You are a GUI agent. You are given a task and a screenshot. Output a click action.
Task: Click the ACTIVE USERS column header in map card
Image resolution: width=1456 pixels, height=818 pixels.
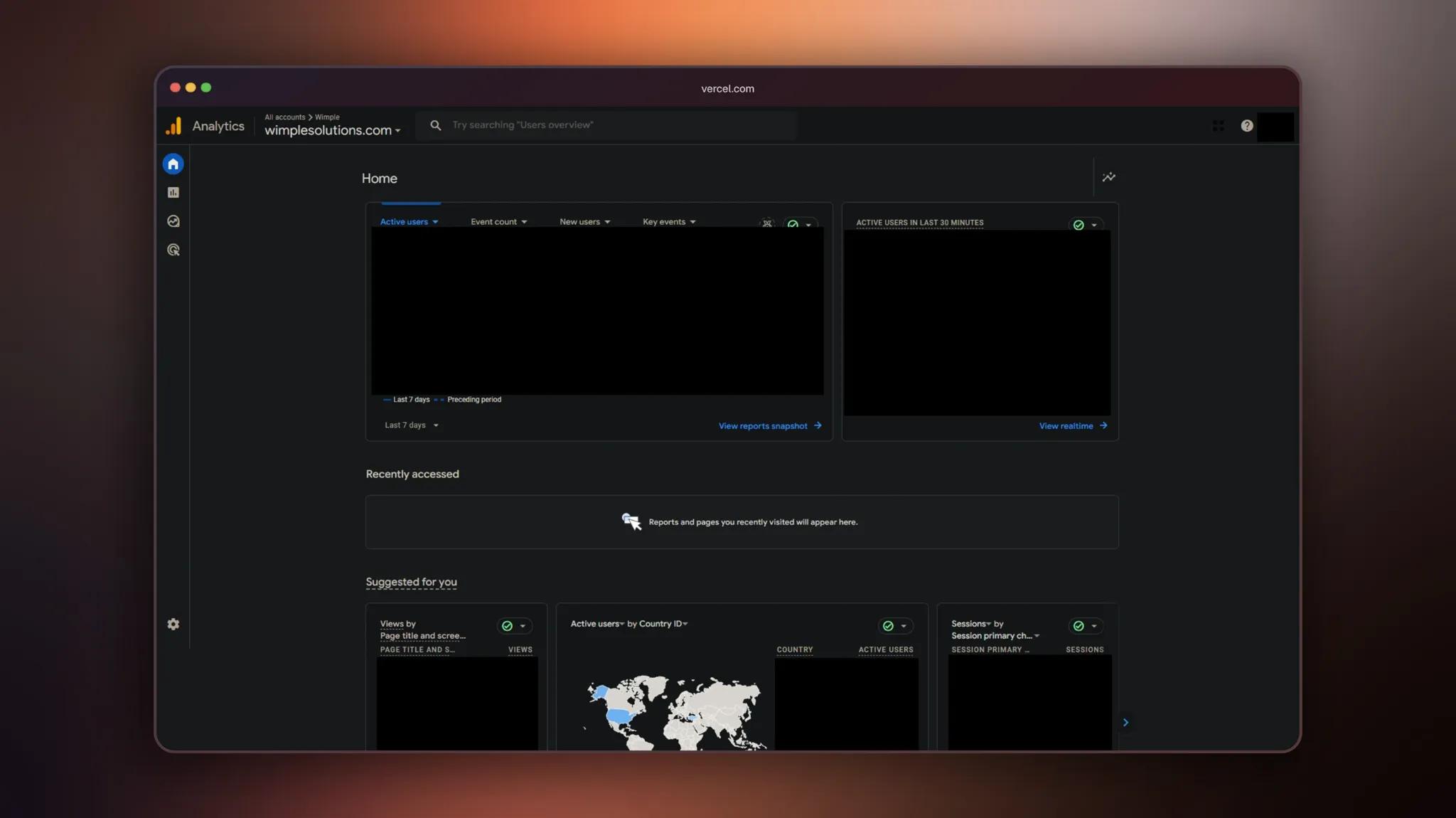pos(885,650)
